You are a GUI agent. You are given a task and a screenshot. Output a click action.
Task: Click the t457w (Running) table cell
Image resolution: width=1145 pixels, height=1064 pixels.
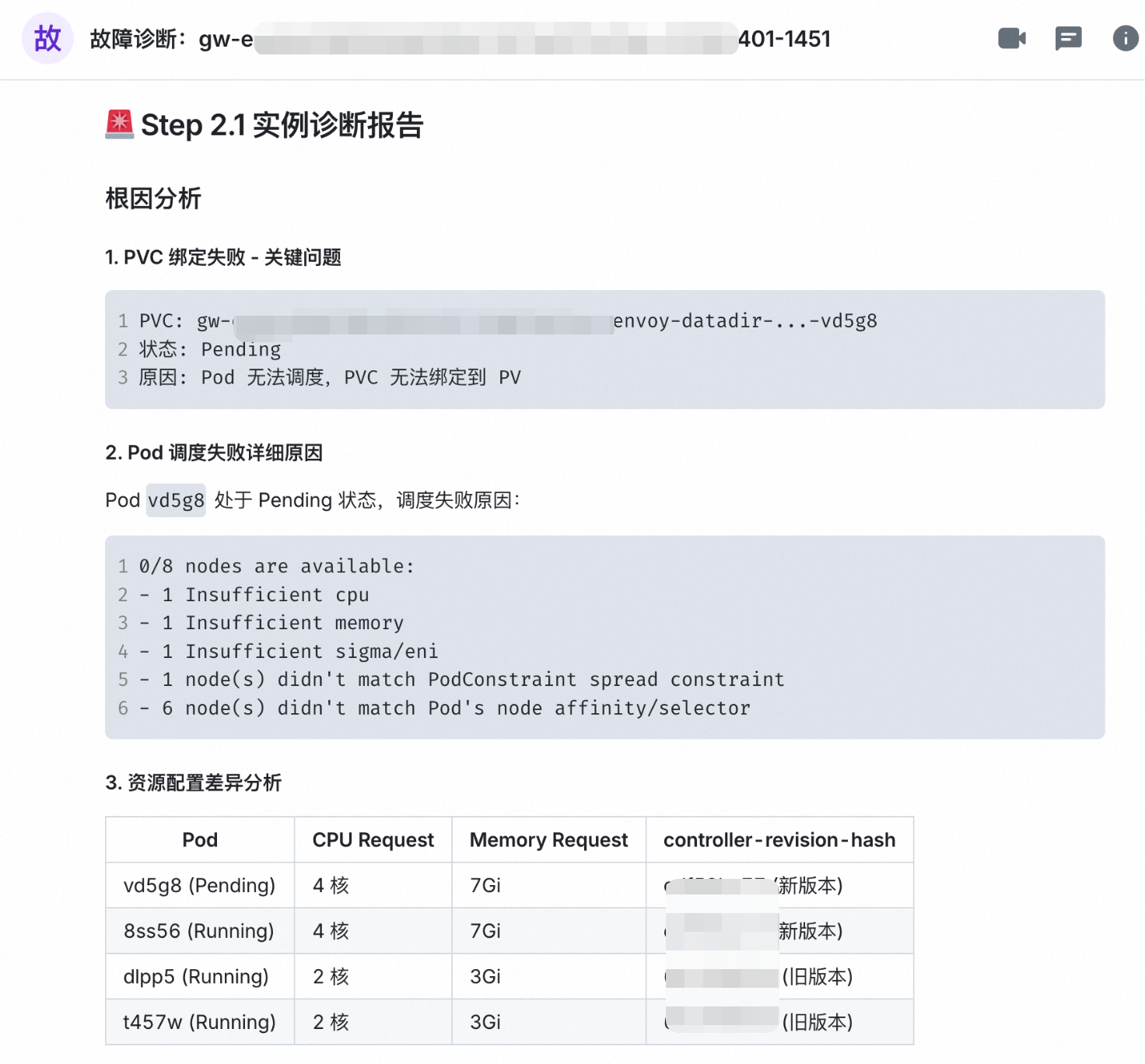point(200,1022)
